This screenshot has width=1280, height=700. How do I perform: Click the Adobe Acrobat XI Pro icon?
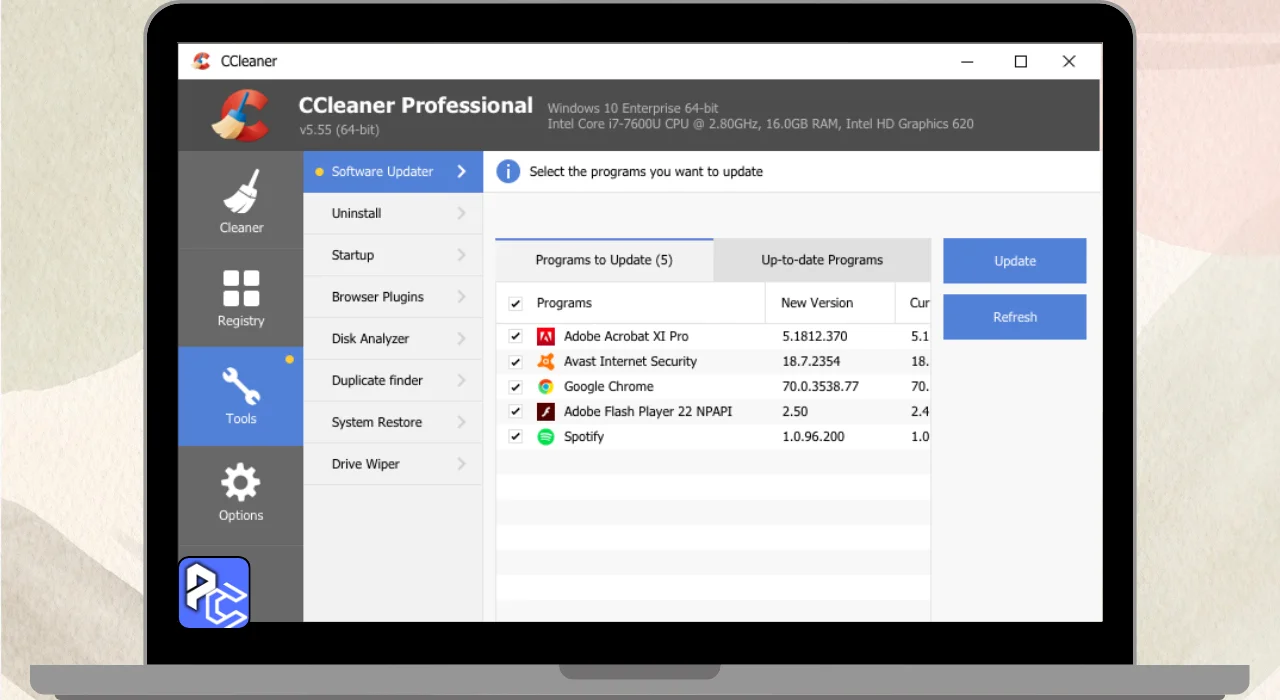[x=546, y=336]
